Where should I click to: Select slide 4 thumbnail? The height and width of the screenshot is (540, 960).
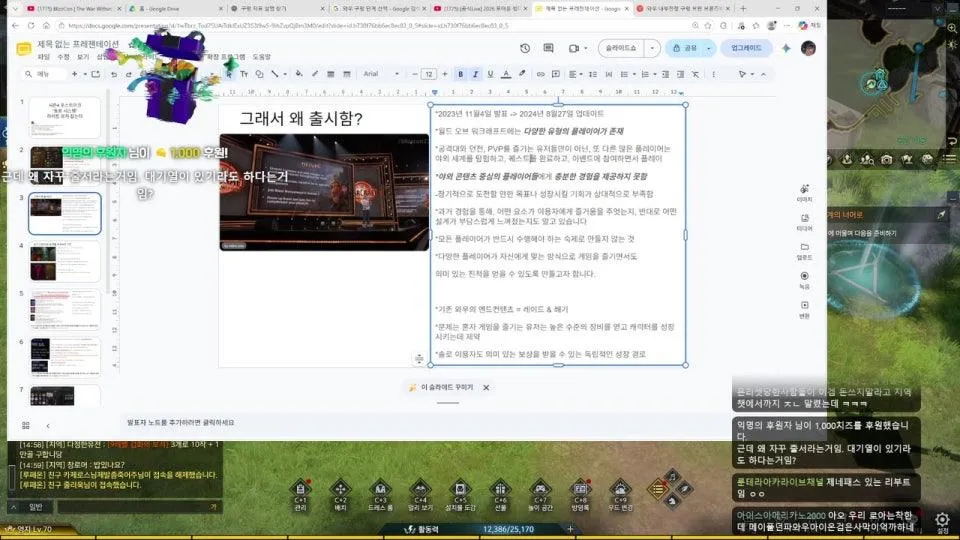point(64,261)
